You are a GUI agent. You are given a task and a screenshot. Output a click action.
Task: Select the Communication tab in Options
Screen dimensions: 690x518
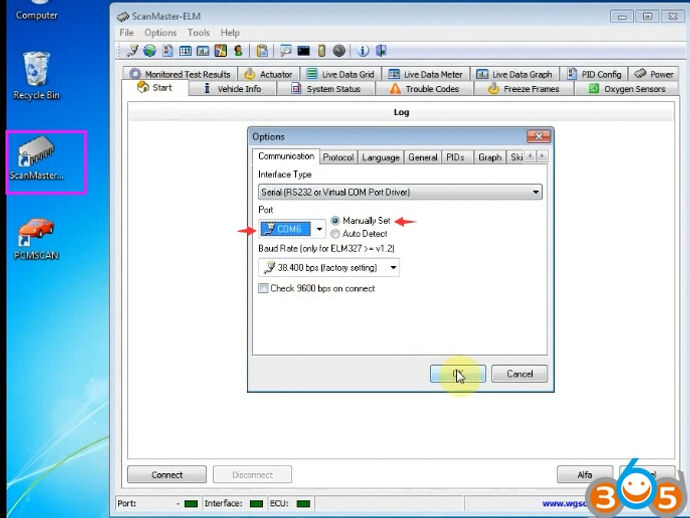pyautogui.click(x=286, y=156)
